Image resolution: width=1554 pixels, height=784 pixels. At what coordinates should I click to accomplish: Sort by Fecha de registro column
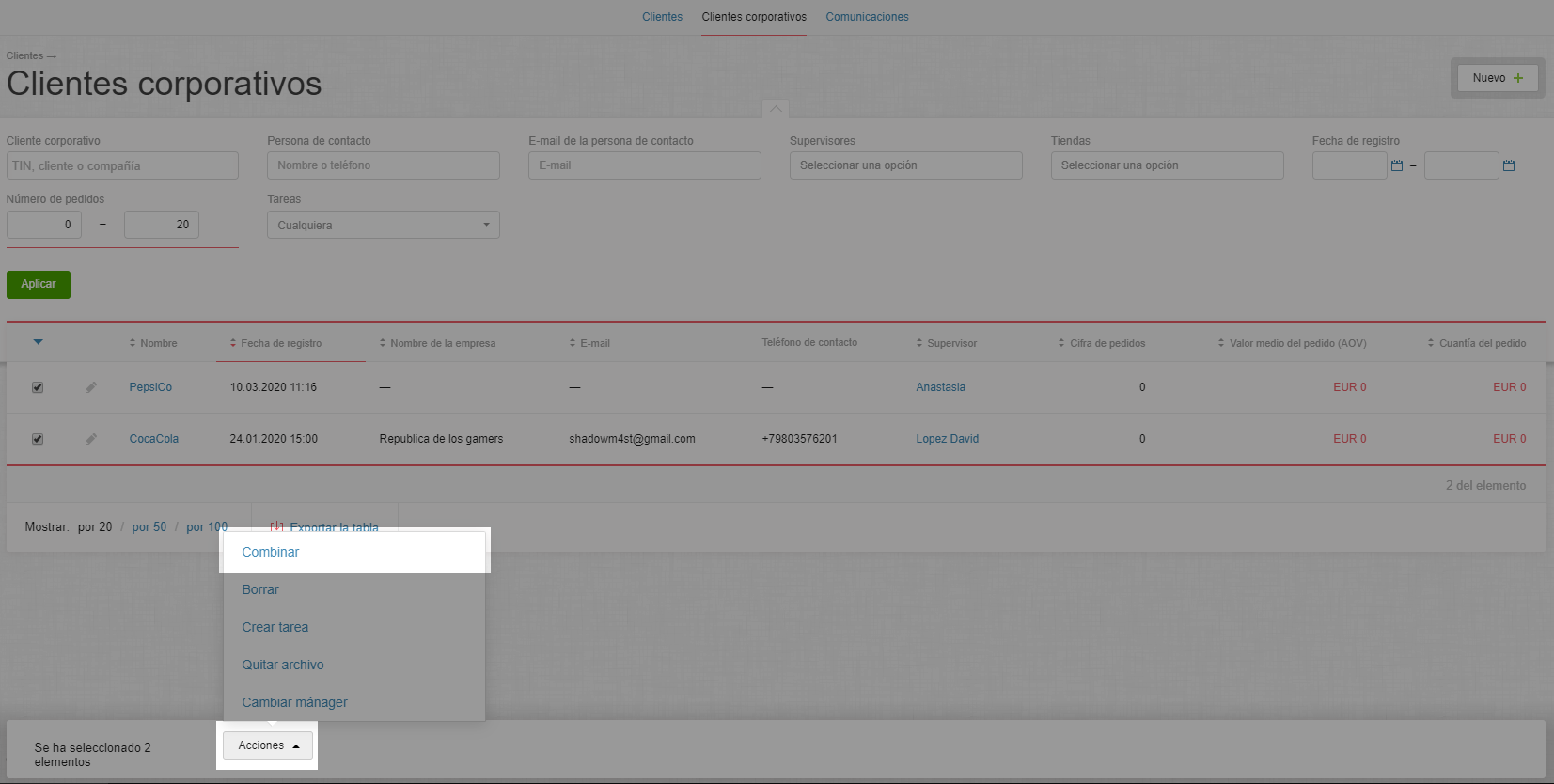[275, 343]
